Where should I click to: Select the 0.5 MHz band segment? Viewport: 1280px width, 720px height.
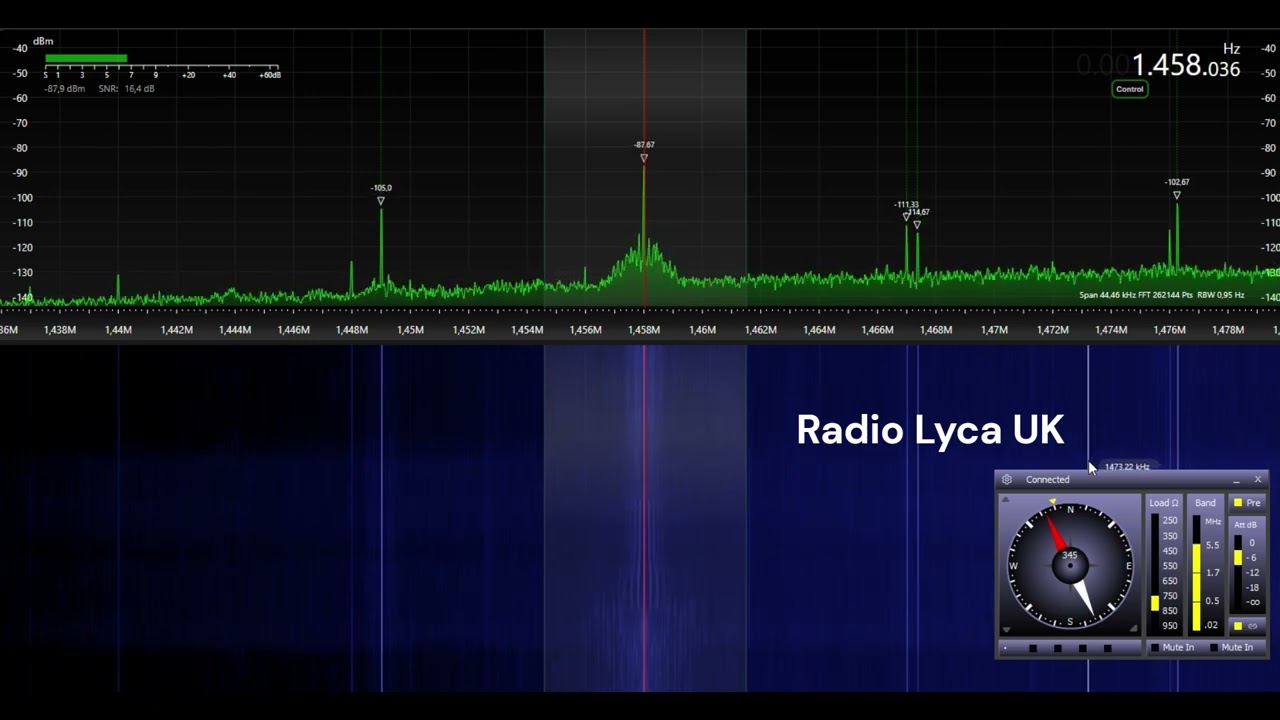pos(1213,601)
